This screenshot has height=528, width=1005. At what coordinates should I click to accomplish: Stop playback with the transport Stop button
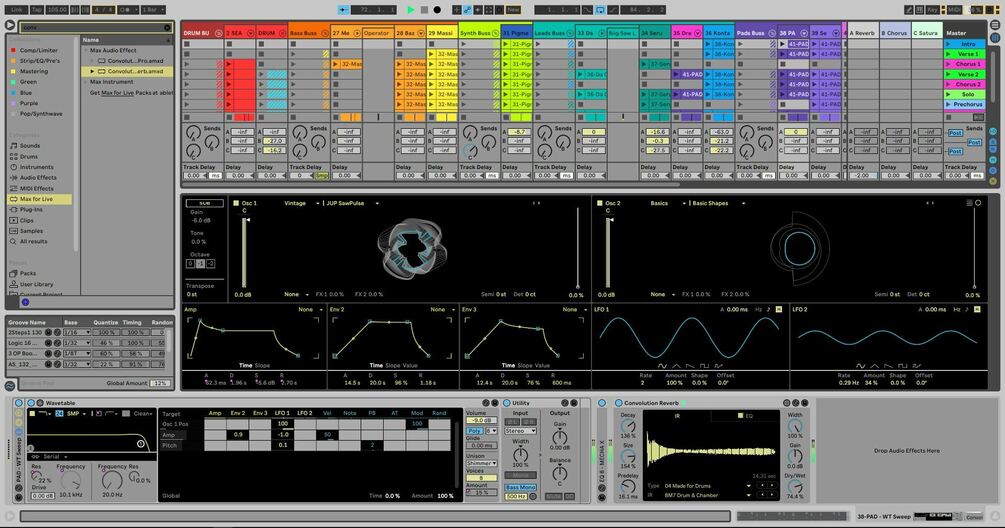424,10
